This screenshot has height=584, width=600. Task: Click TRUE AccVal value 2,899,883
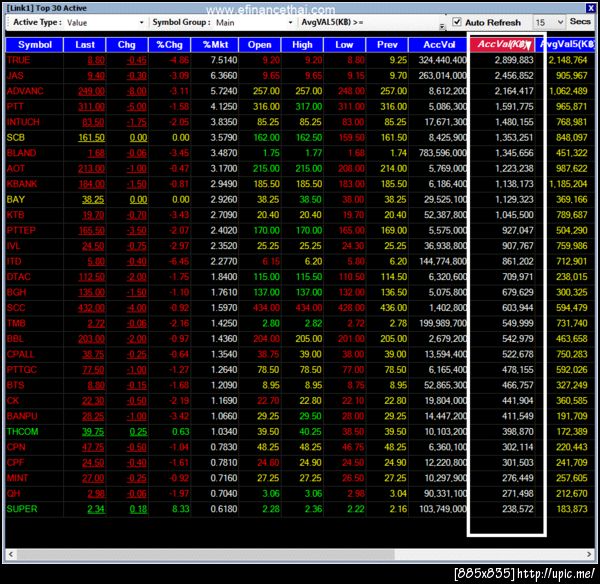point(514,60)
